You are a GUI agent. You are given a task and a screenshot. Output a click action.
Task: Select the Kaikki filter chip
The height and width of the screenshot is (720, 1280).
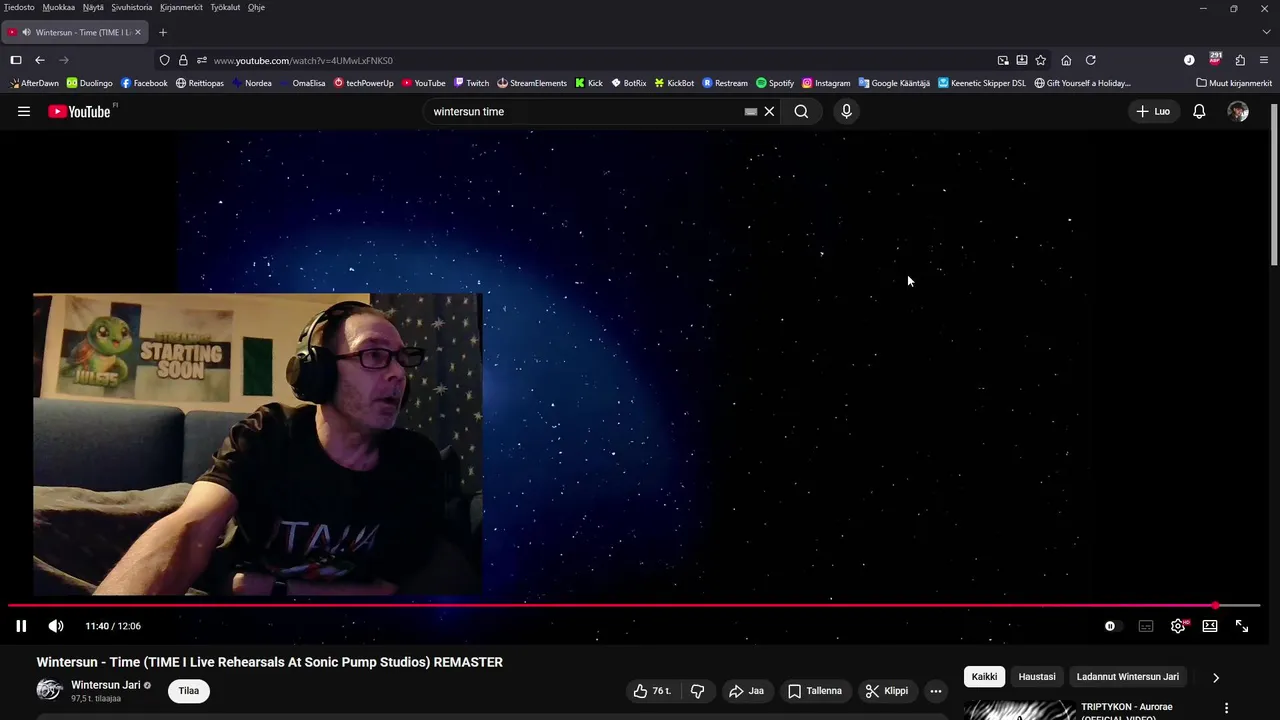coord(984,677)
